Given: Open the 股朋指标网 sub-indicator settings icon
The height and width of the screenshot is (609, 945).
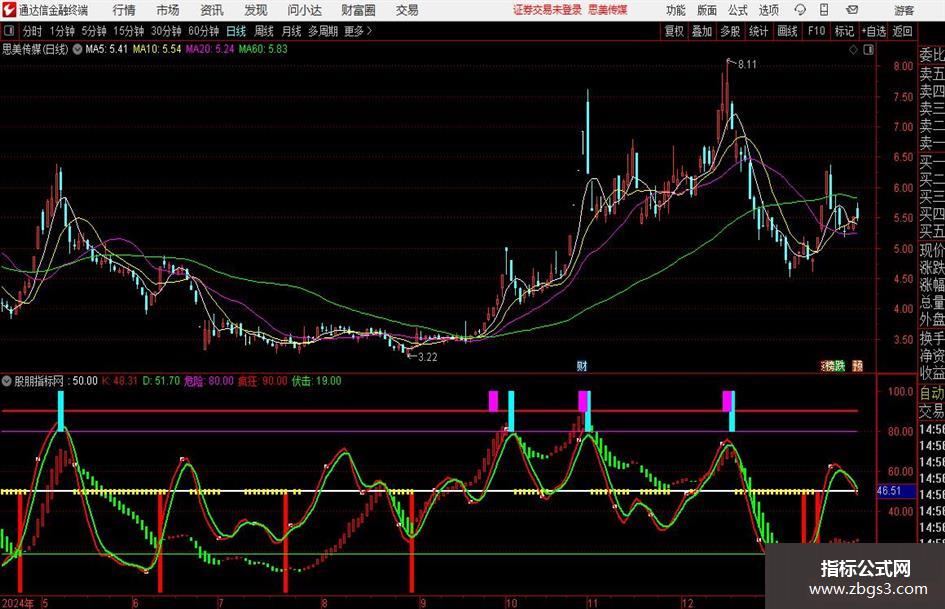Looking at the screenshot, I should click(x=7, y=381).
